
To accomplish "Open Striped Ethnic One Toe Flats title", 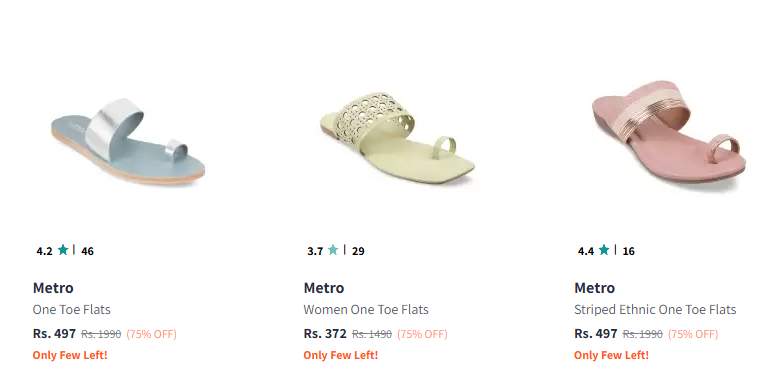I will point(655,310).
